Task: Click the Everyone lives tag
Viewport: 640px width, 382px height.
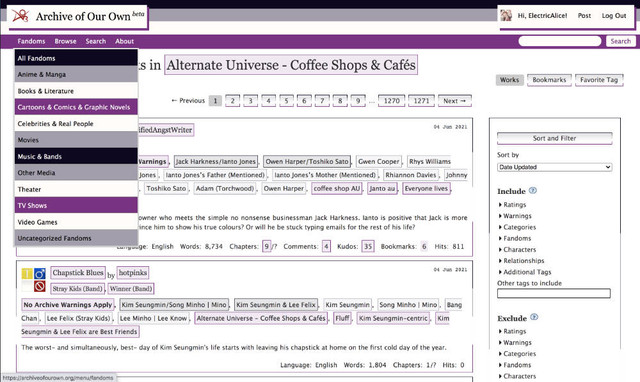Action: pos(427,189)
